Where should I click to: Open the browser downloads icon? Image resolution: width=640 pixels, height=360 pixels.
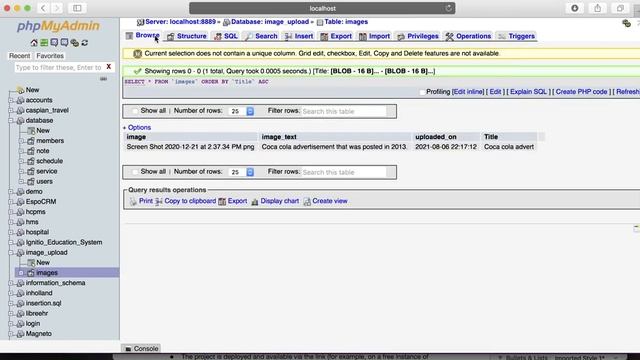[x=575, y=8]
